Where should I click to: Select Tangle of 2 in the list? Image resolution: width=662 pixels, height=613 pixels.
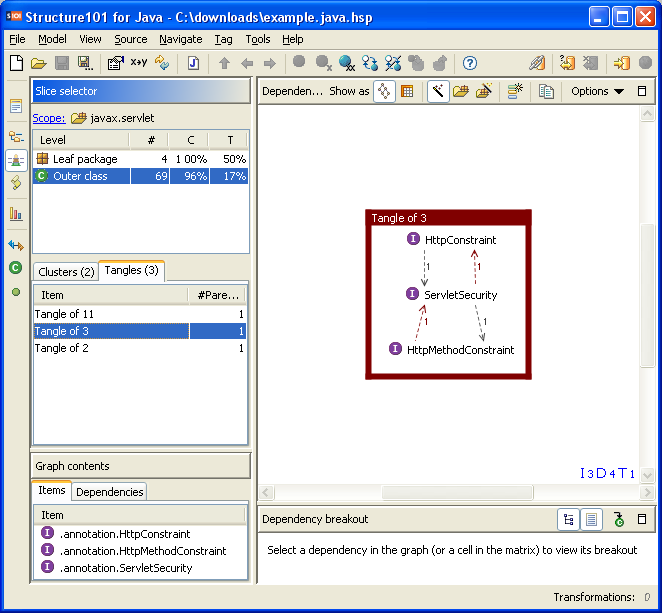coord(140,348)
